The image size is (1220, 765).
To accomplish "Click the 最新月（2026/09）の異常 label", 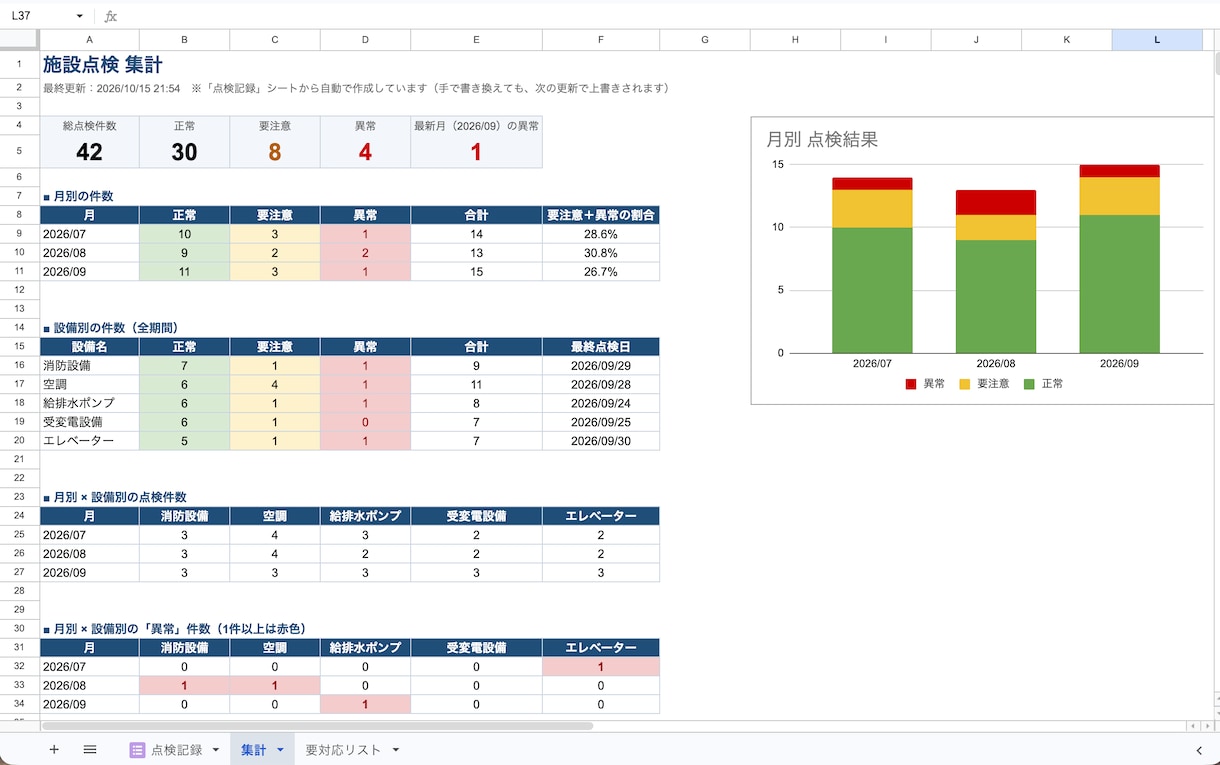I will [476, 126].
